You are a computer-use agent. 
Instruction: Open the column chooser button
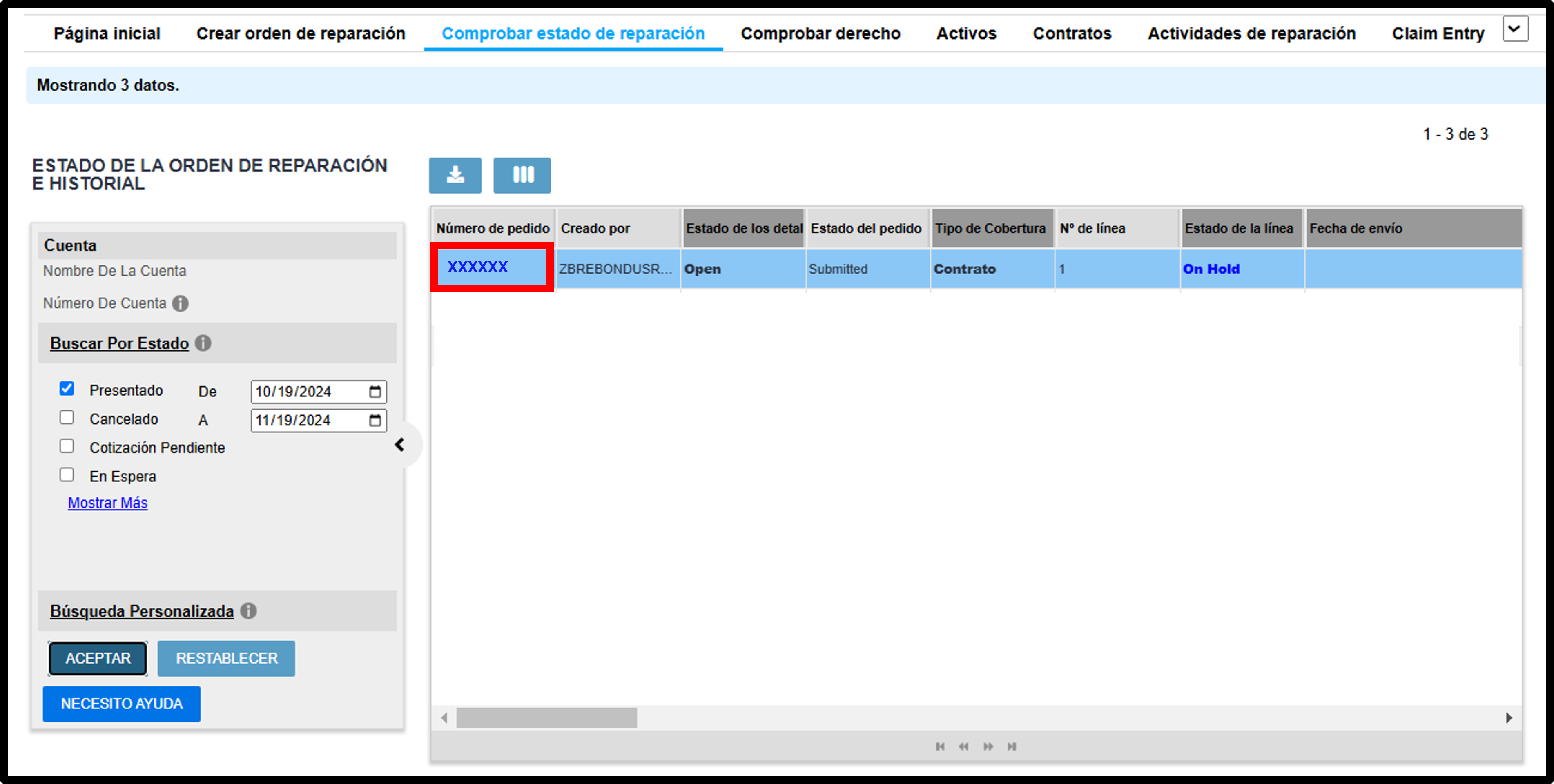(522, 176)
